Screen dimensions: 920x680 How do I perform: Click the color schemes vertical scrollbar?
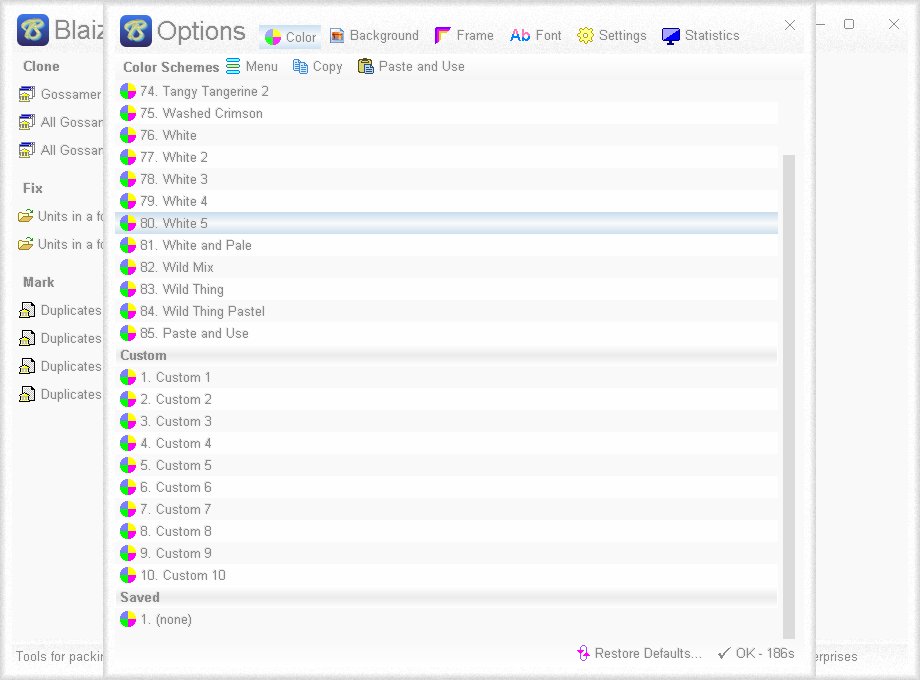tap(789, 396)
